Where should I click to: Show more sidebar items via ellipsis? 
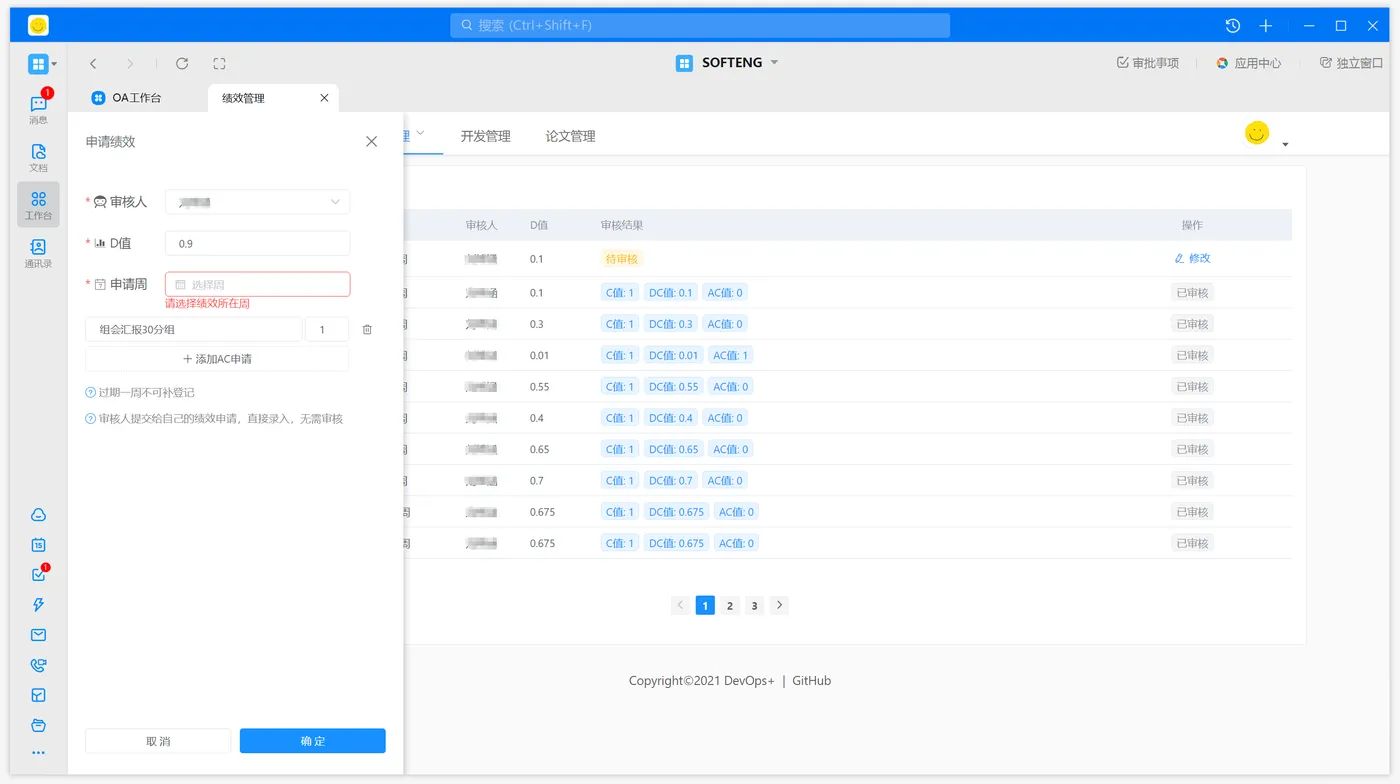point(38,753)
